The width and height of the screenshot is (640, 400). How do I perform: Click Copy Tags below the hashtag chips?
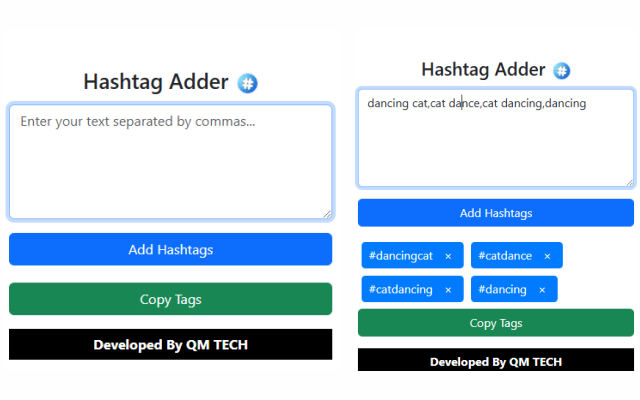click(x=496, y=323)
